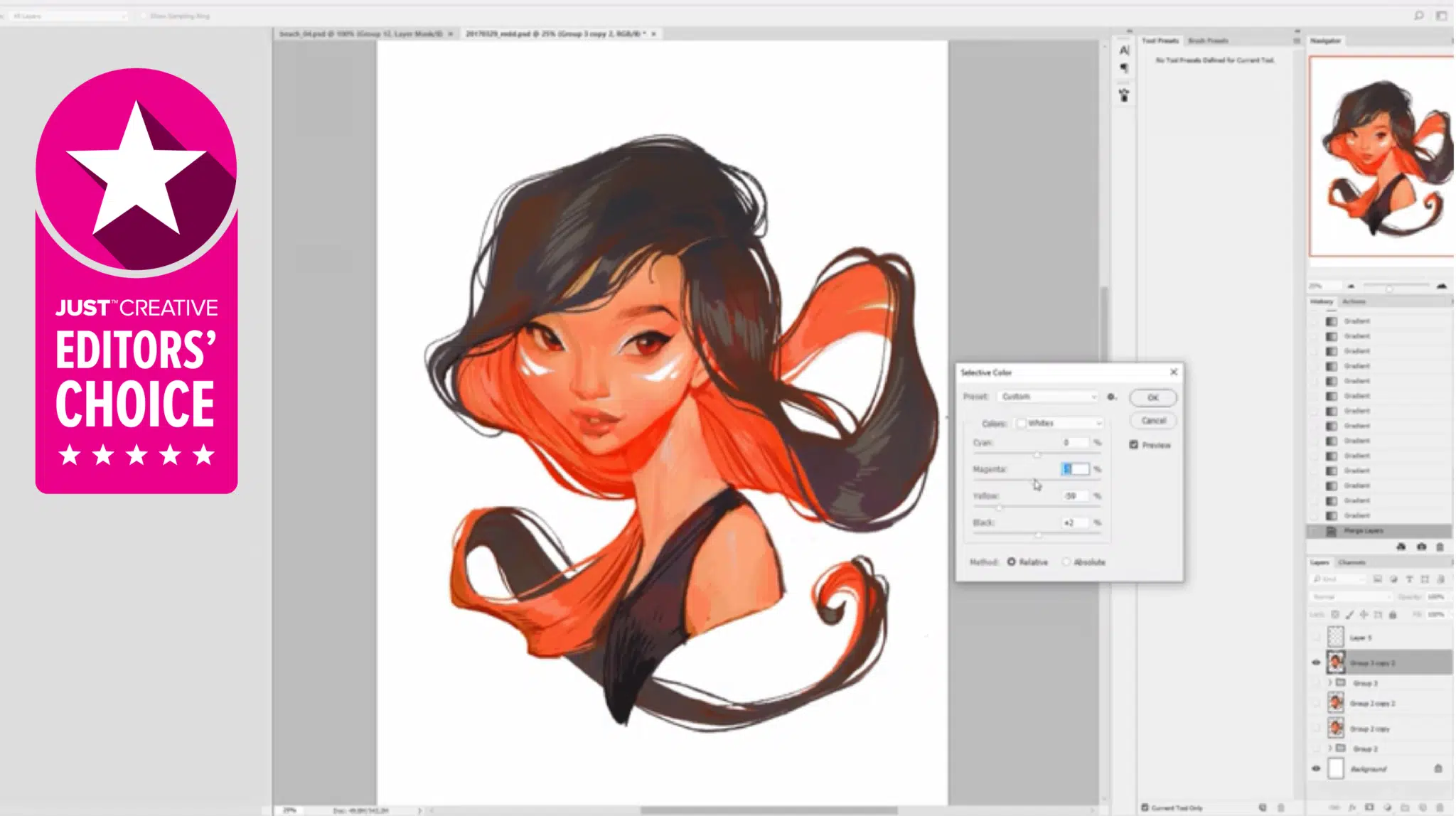Click the Navigator zoom slider handle
The width and height of the screenshot is (1456, 816).
(x=1388, y=288)
